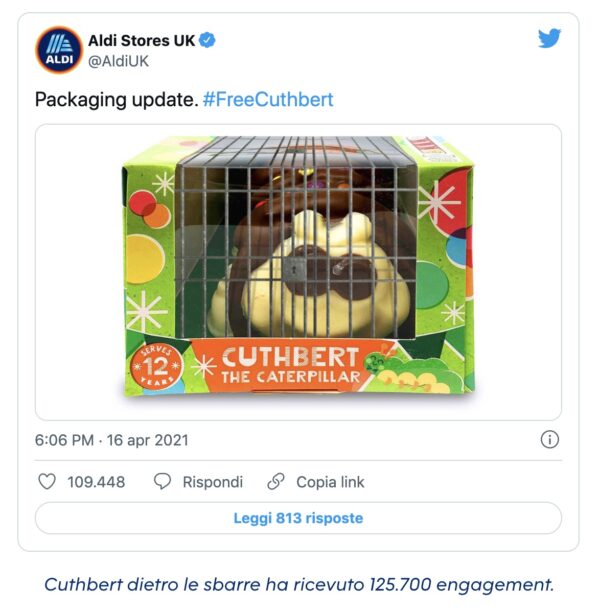Open the tweet info circle icon
600x611 pixels.
[550, 440]
